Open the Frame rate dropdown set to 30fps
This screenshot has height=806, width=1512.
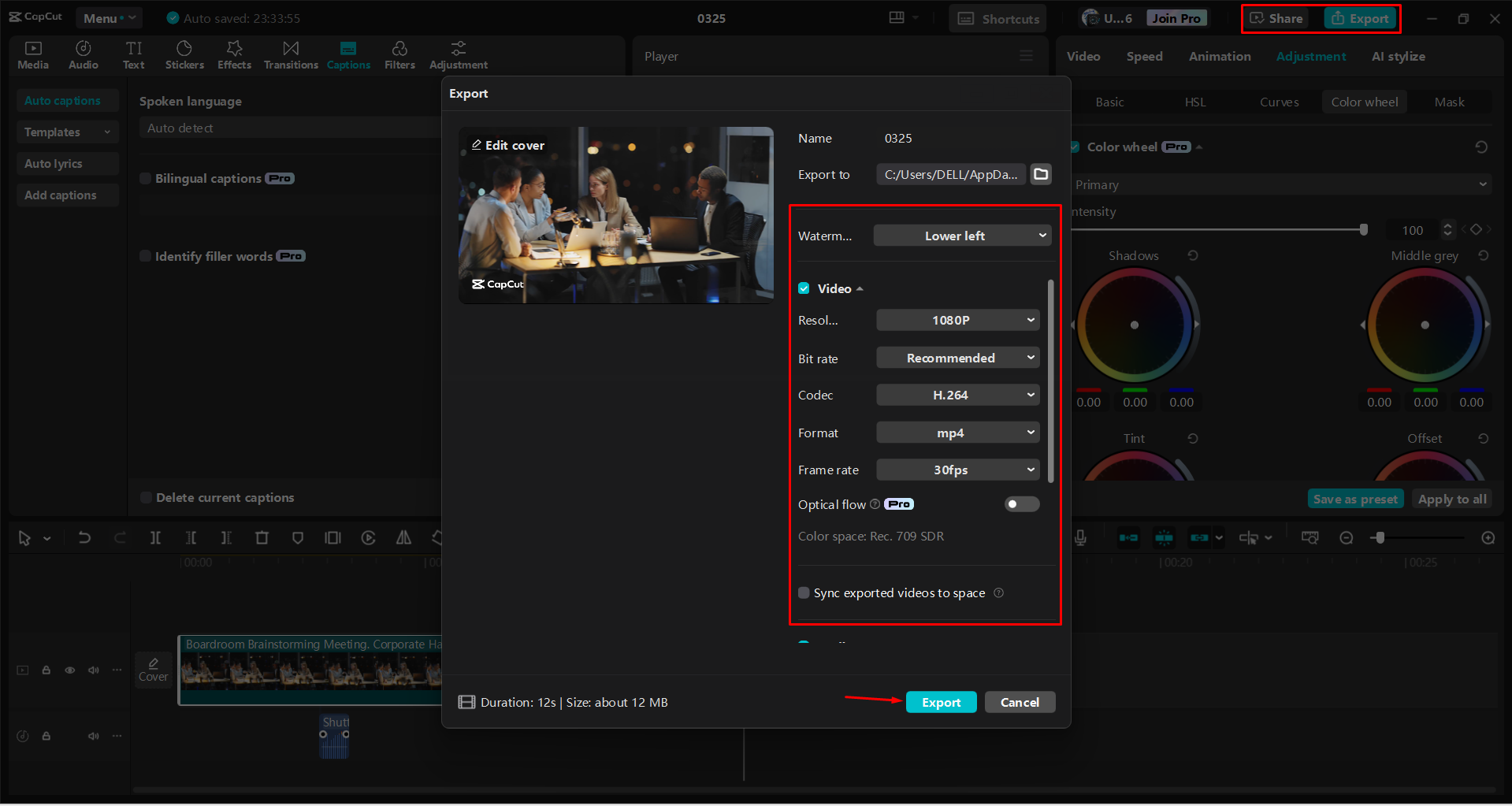[x=957, y=469]
